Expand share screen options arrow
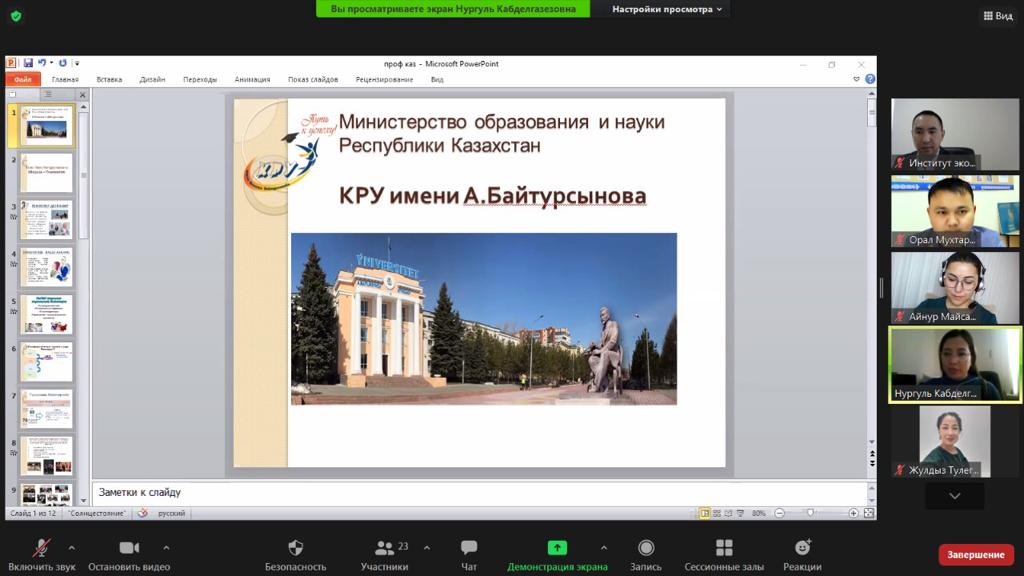This screenshot has height=576, width=1024. click(603, 547)
